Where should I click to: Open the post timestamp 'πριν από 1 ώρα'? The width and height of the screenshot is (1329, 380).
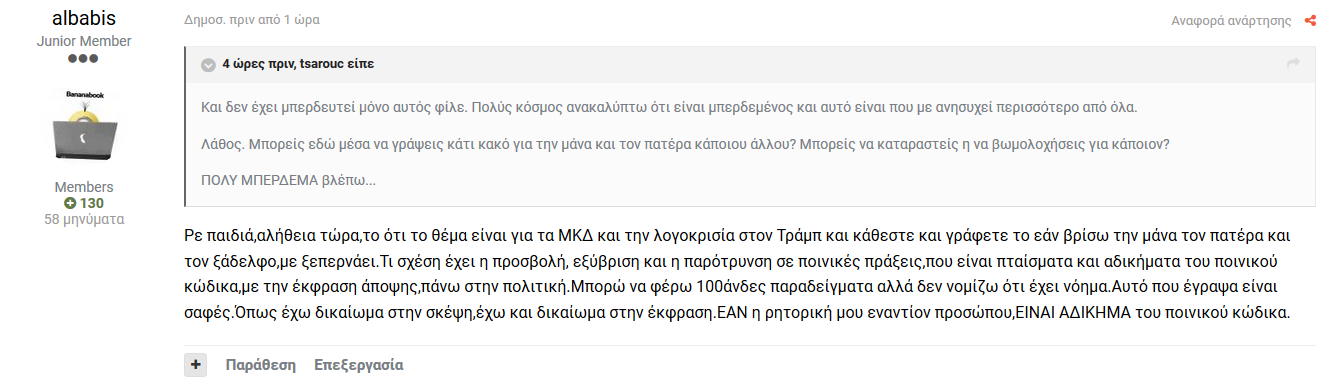pos(278,20)
